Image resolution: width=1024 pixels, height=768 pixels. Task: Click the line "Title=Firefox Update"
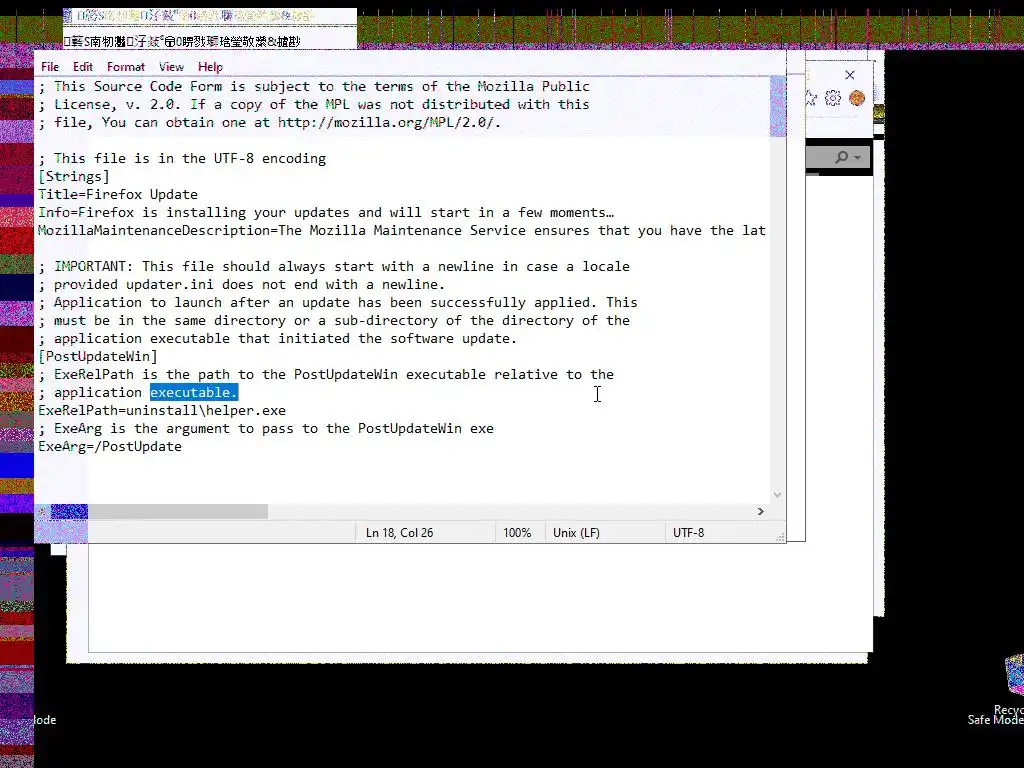point(118,195)
